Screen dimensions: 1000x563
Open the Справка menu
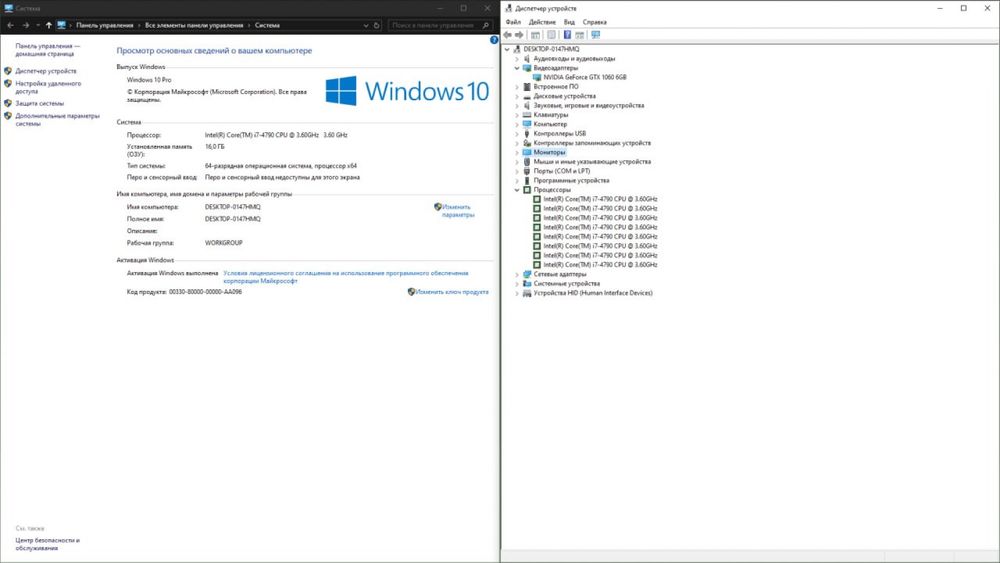click(x=595, y=22)
